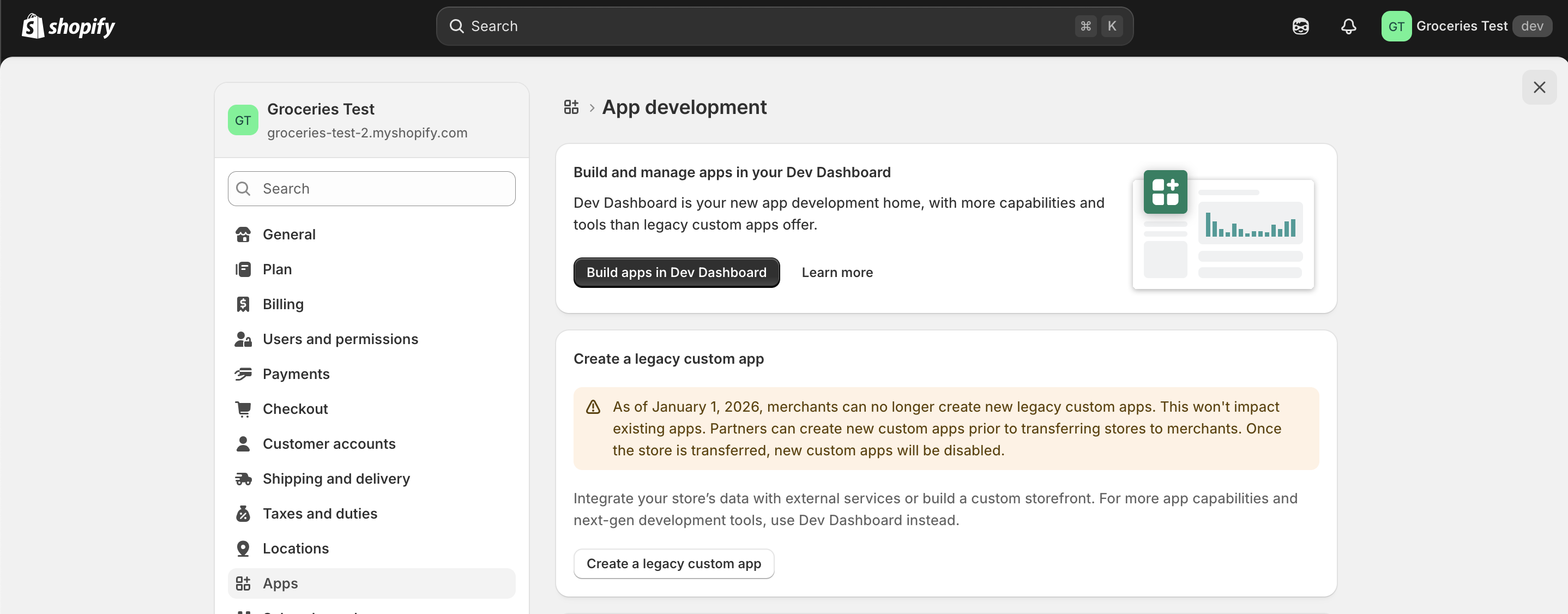Image resolution: width=1568 pixels, height=614 pixels.
Task: Click the Shopify logo
Action: pyautogui.click(x=67, y=26)
